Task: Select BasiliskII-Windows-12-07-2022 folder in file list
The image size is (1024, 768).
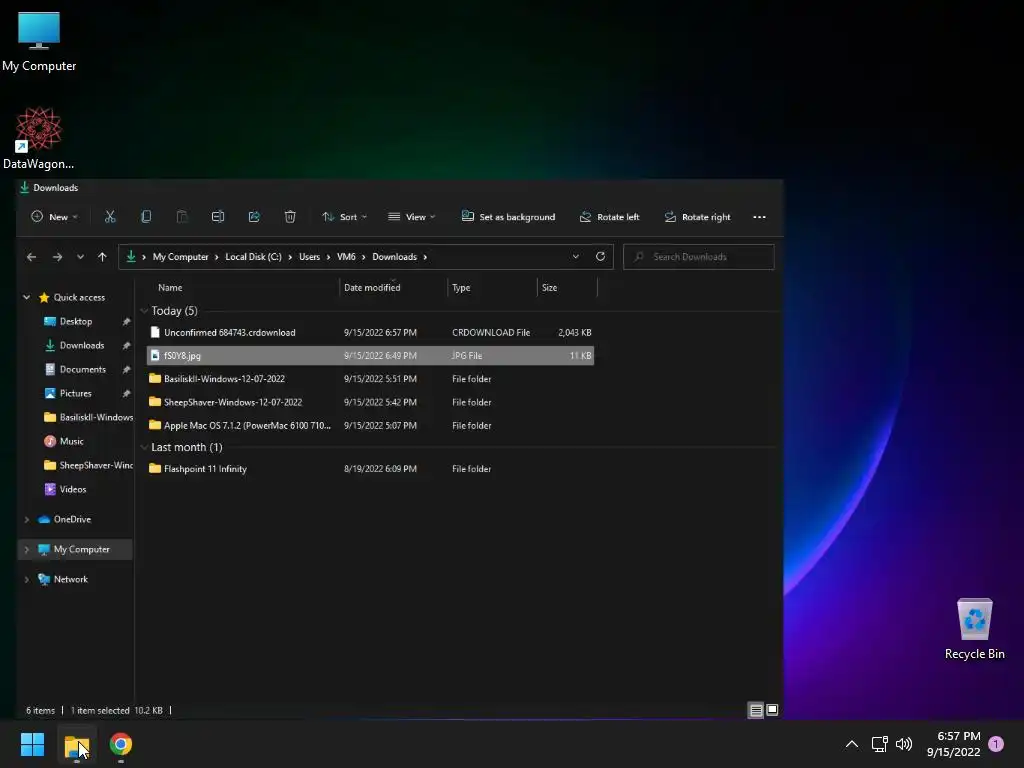Action: (370, 379)
